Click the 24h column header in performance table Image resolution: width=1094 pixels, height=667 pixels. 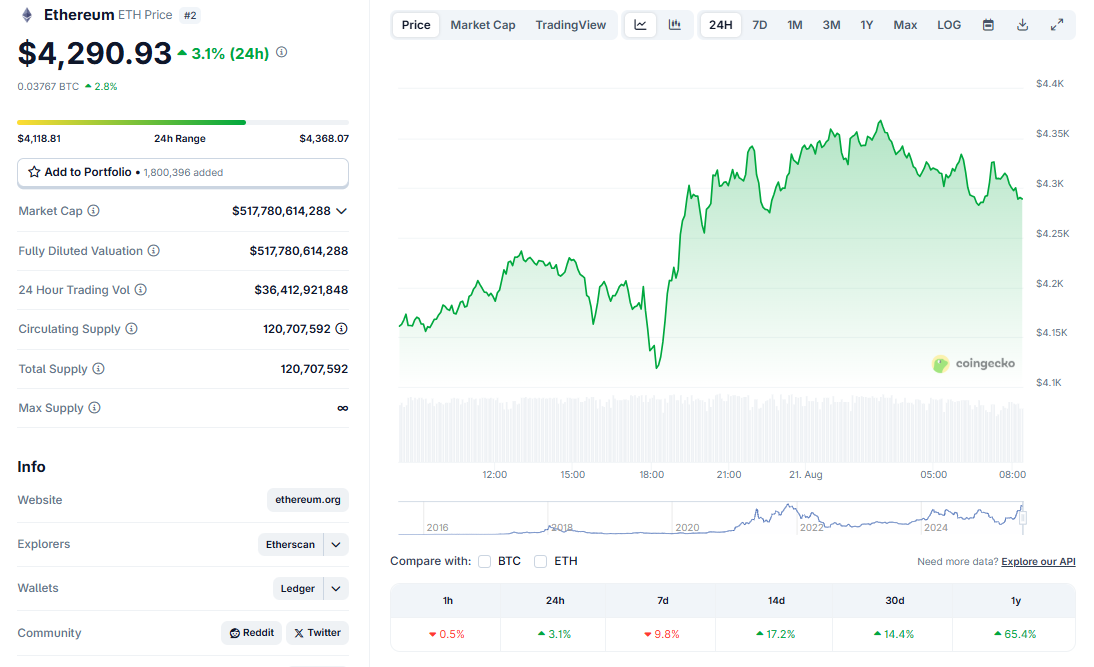tap(555, 600)
